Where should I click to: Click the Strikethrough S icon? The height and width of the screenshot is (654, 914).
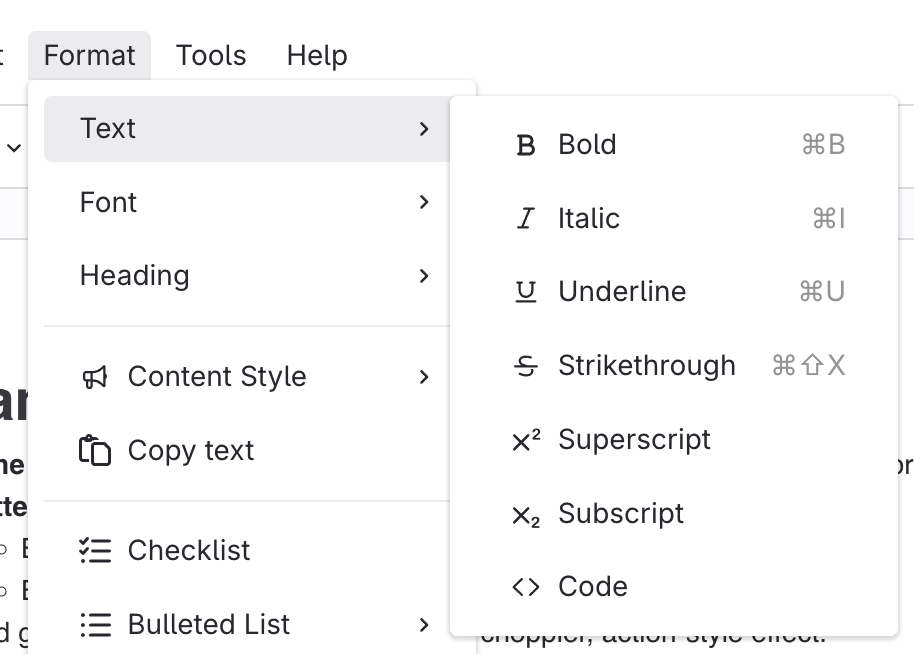click(526, 366)
